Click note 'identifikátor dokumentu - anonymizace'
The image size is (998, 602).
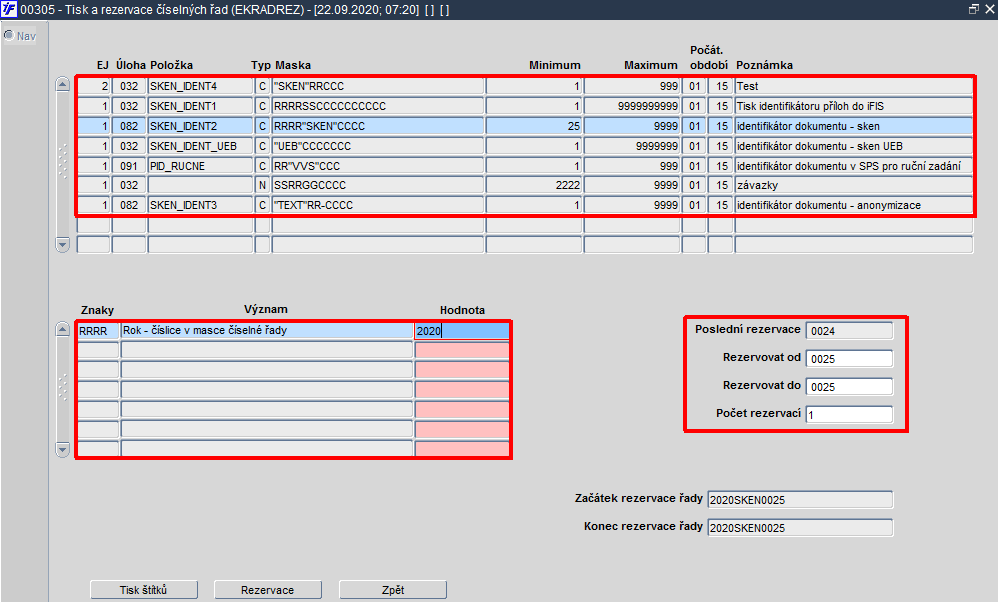click(854, 205)
